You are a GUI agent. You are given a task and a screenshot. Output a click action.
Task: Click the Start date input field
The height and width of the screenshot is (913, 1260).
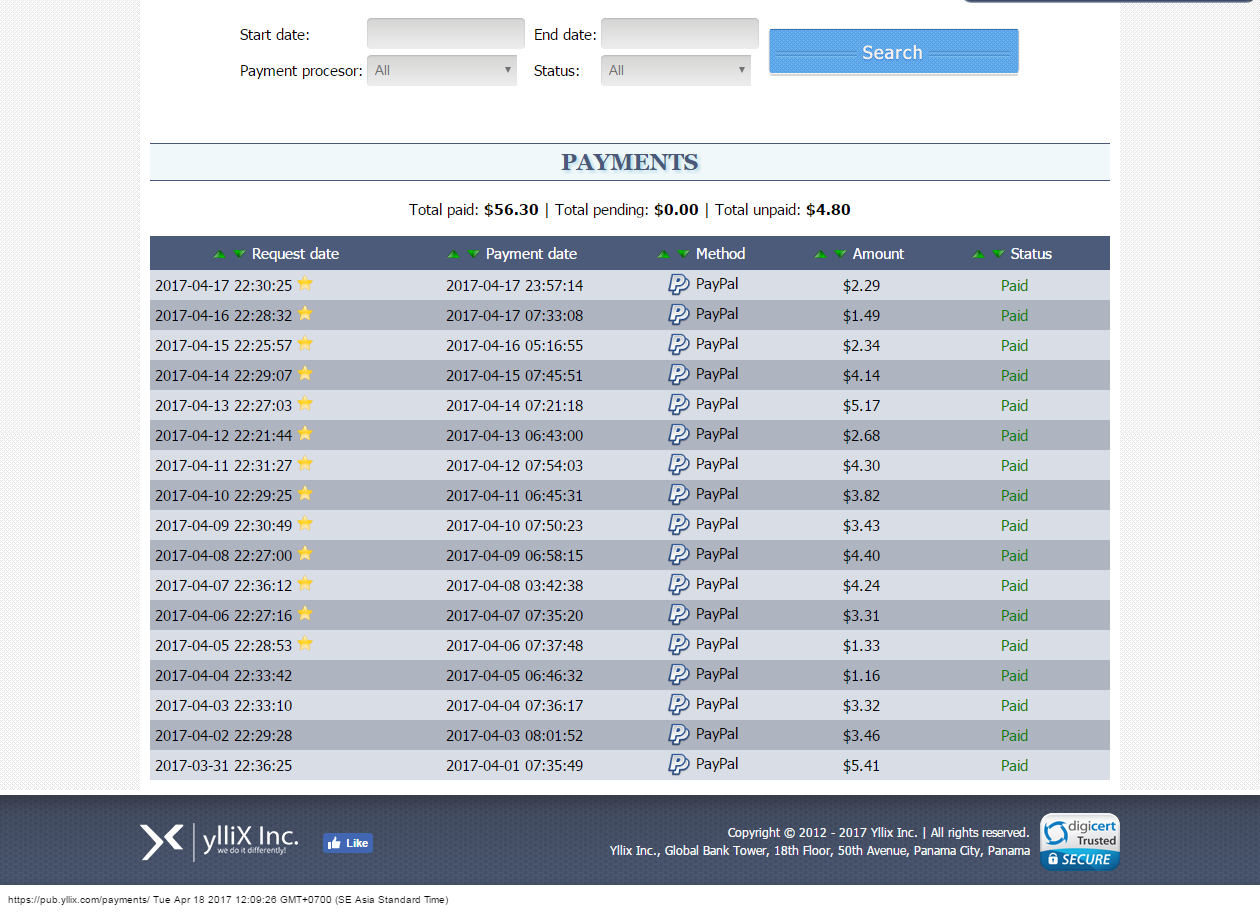point(446,33)
